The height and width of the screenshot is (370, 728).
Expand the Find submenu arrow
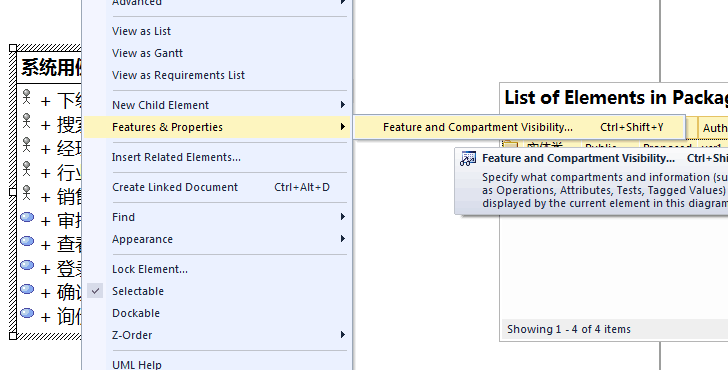pos(343,217)
